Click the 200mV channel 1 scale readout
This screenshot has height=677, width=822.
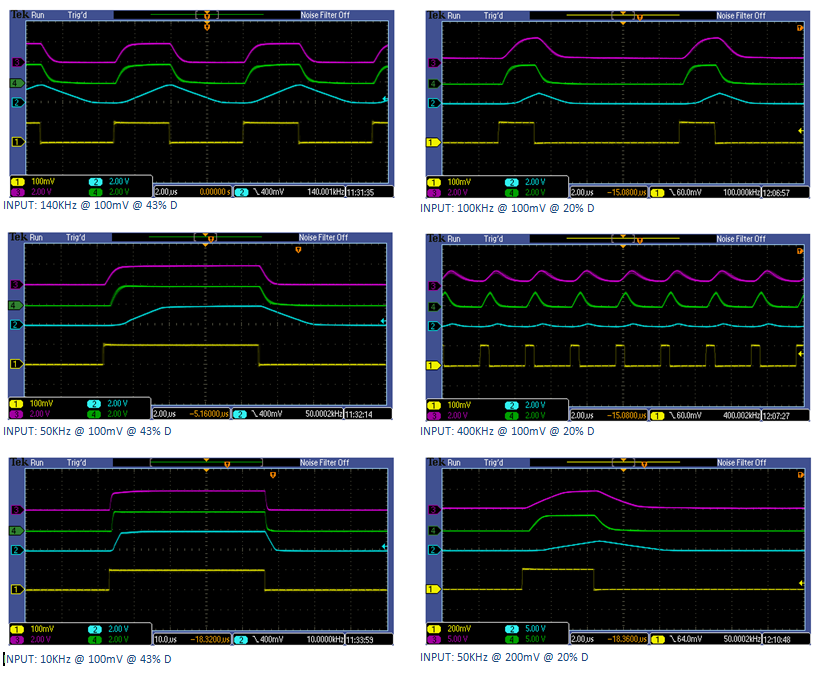[x=459, y=628]
